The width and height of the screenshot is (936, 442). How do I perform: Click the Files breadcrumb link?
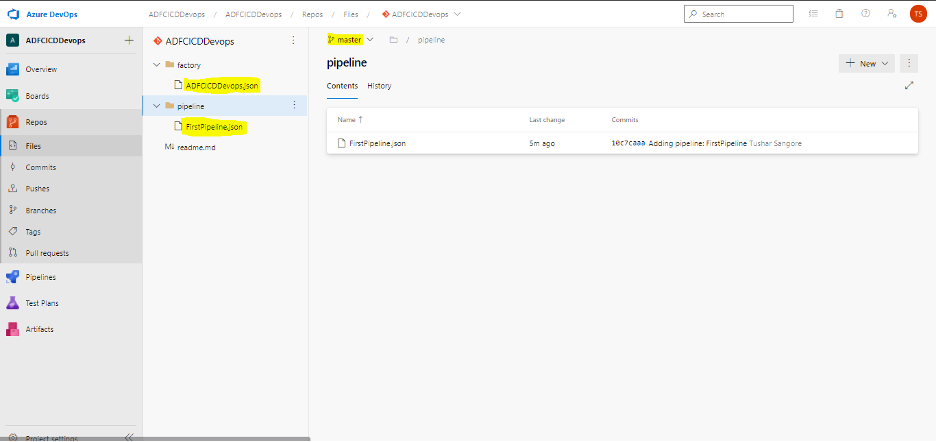pos(351,14)
